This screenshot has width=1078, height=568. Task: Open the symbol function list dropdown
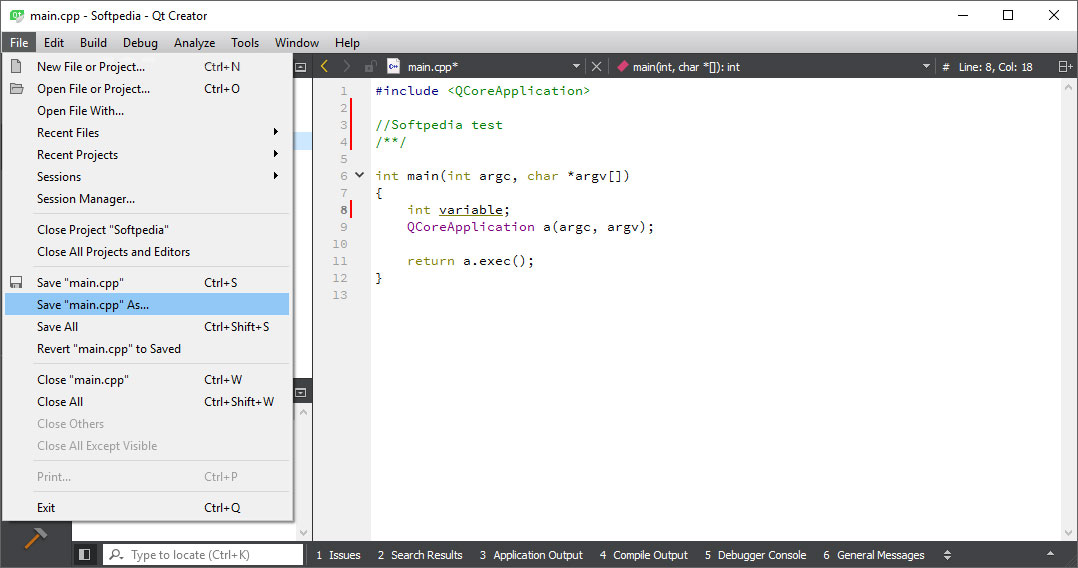tap(926, 67)
